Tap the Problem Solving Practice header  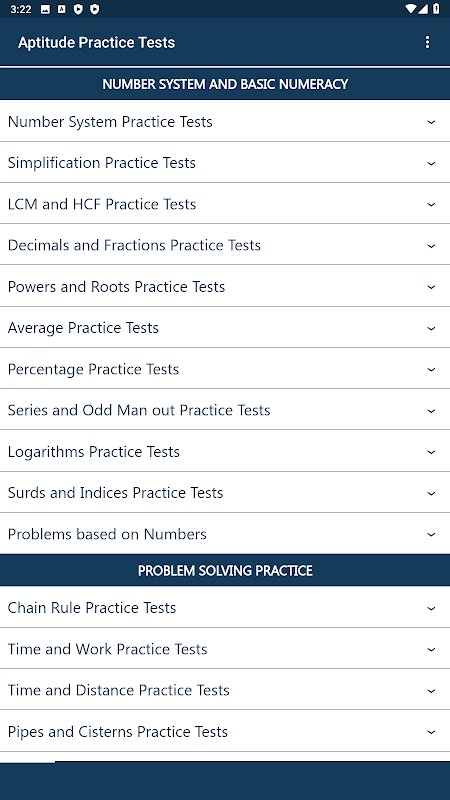[225, 570]
